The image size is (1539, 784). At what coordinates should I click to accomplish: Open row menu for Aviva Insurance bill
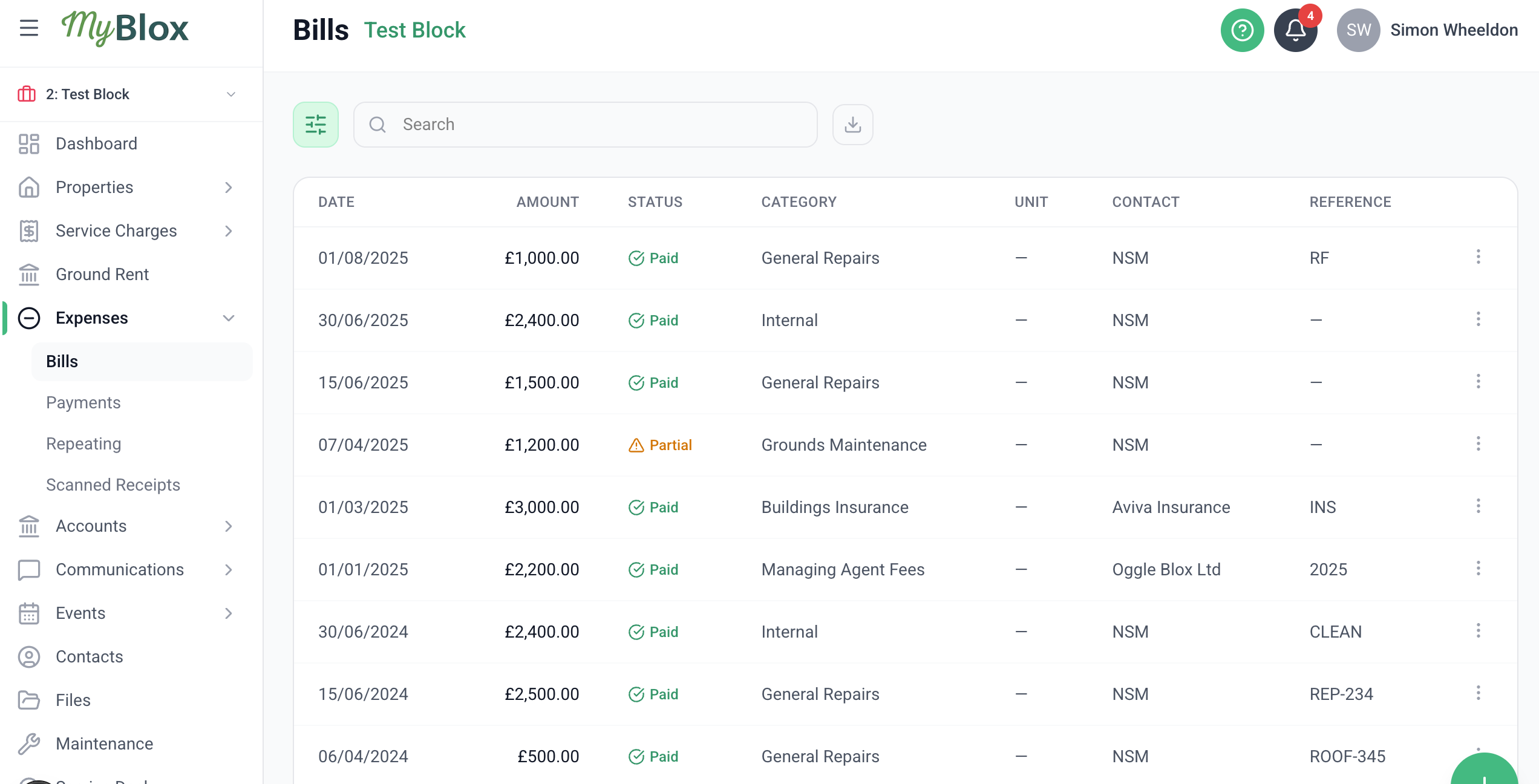[1478, 506]
